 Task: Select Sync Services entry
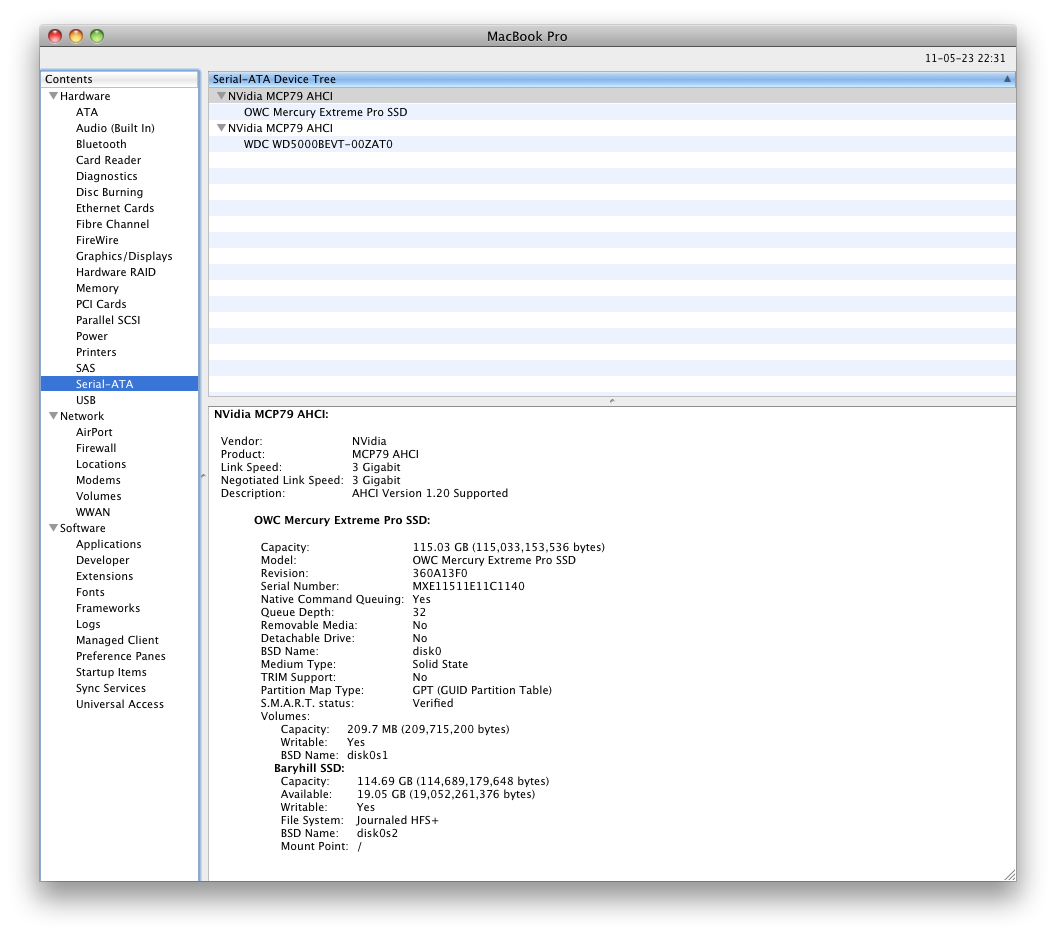tap(110, 688)
